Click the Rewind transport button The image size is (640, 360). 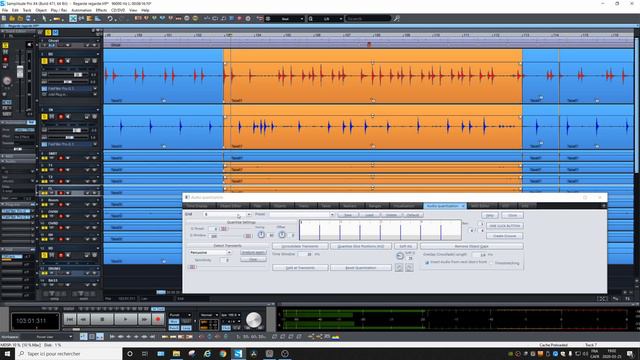tap(83, 320)
